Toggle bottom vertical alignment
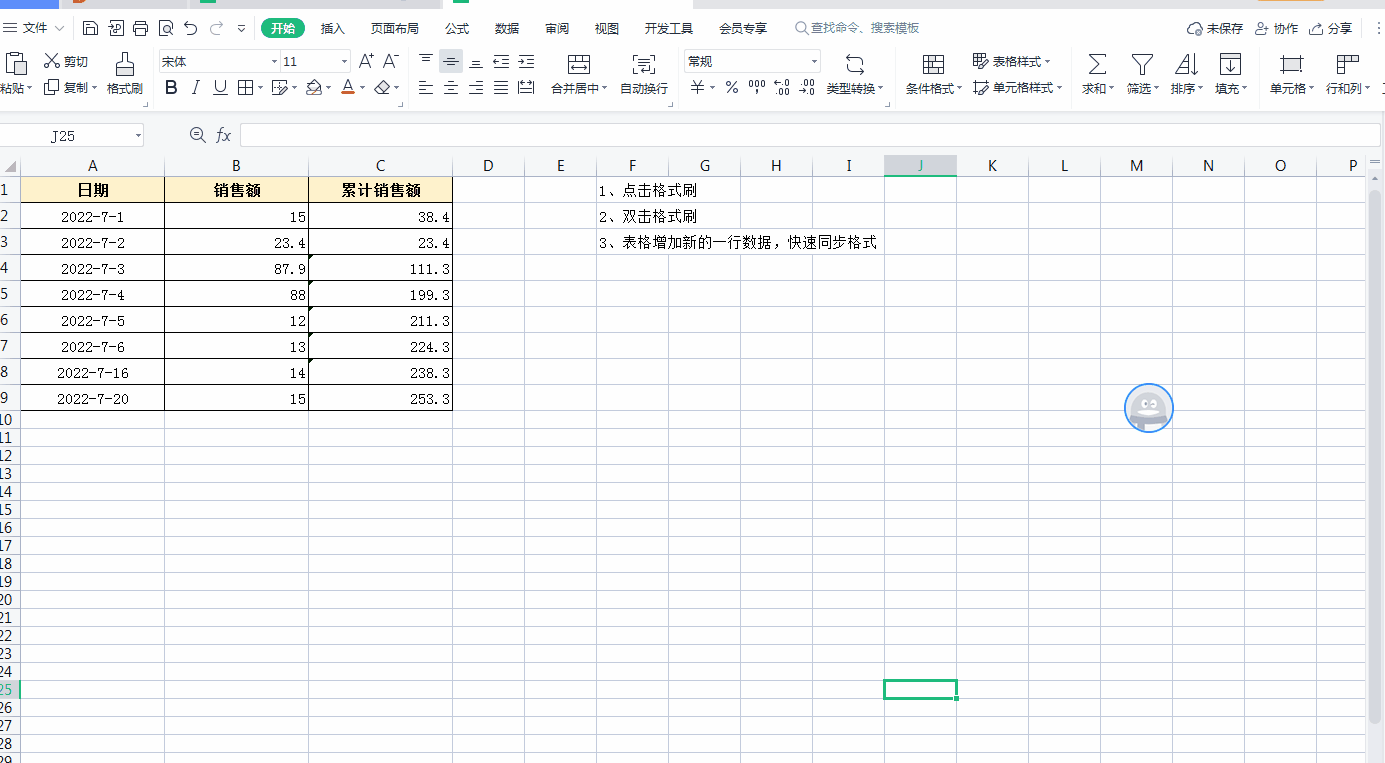Viewport: 1385px width, 763px height. pos(476,62)
